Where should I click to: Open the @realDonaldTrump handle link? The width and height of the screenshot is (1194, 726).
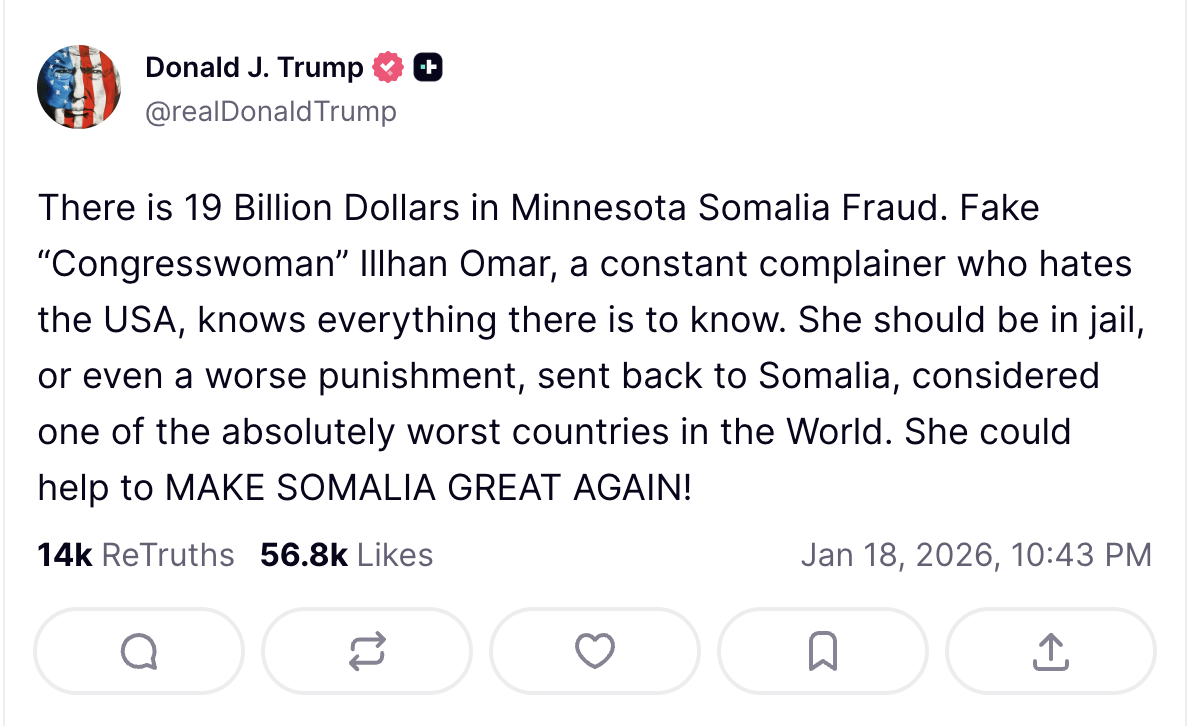(270, 111)
